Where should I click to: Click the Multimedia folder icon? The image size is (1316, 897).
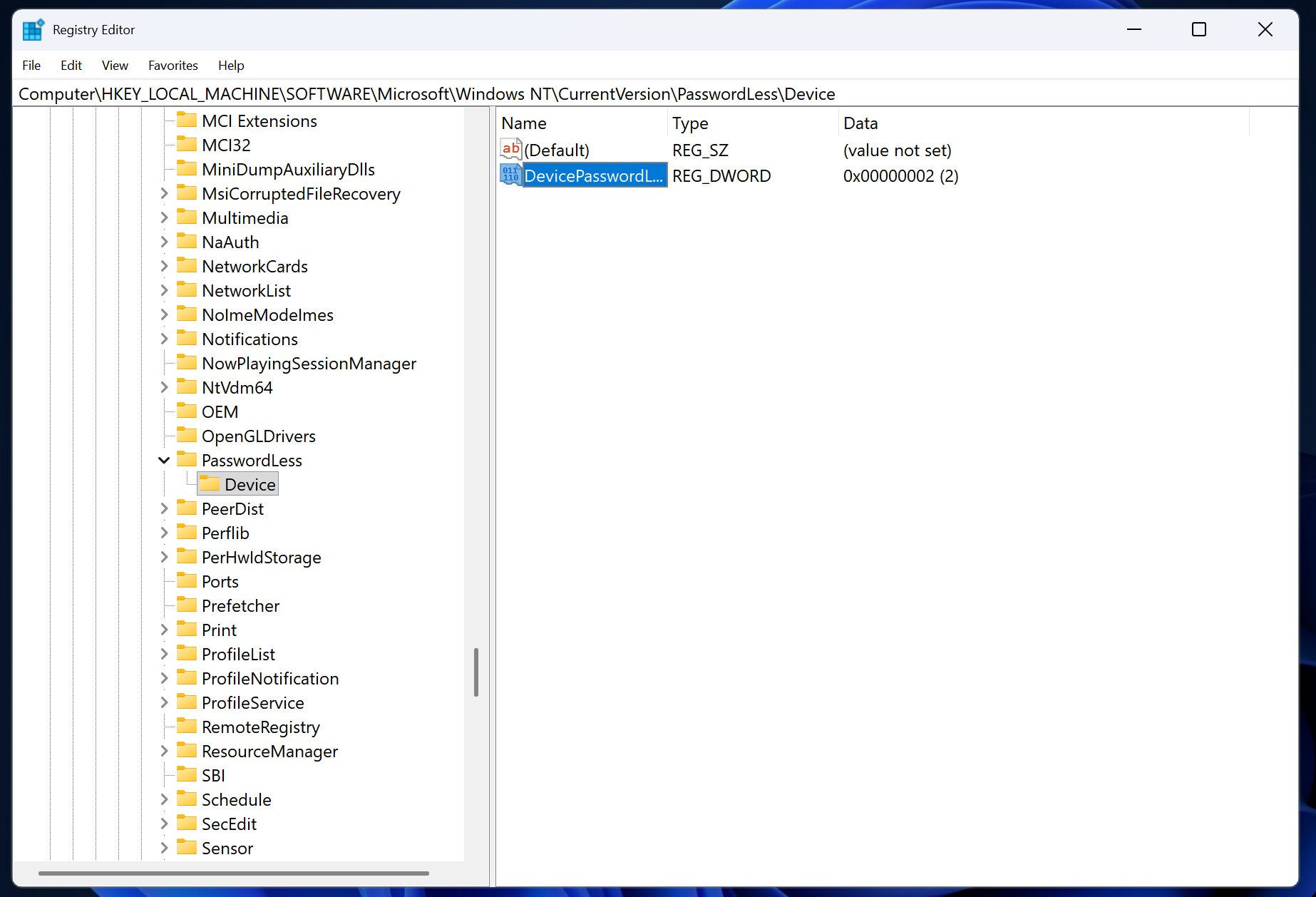tap(187, 217)
